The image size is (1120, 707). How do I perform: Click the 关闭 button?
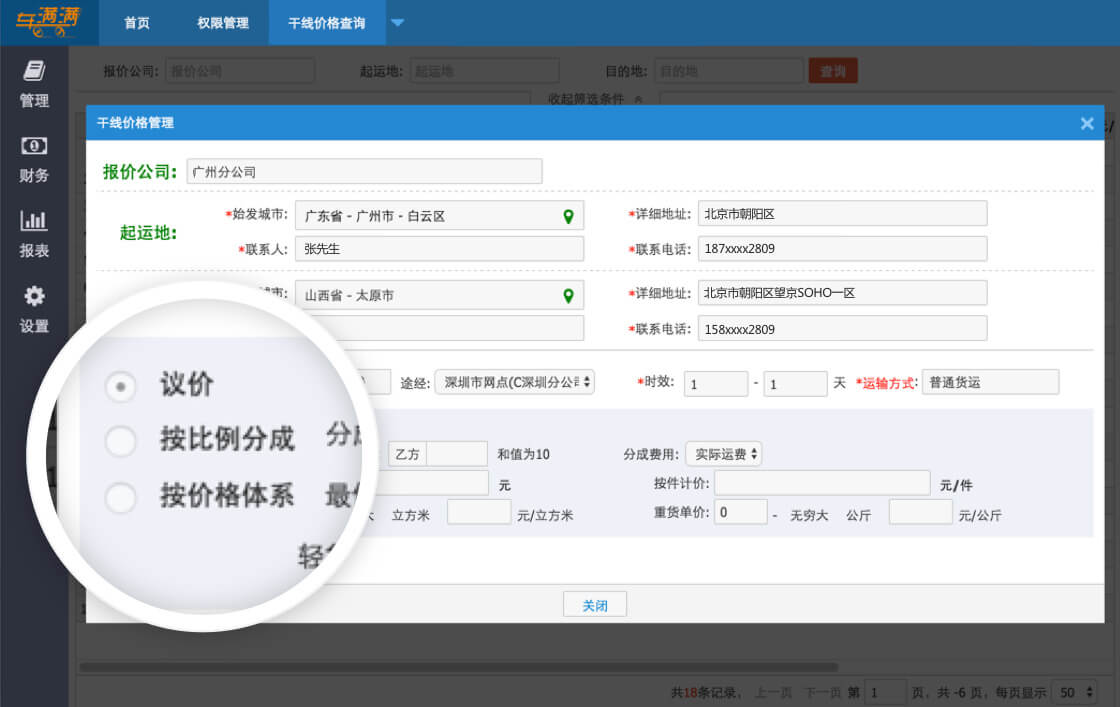(595, 605)
